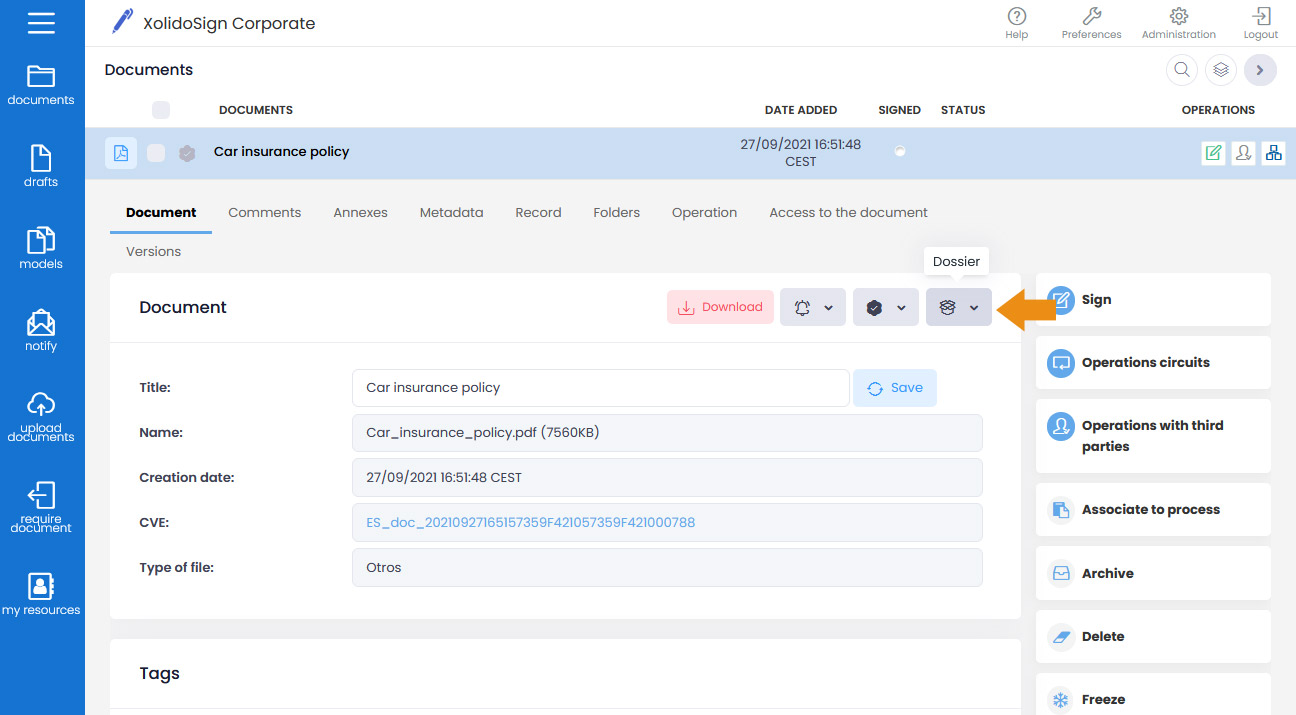The width and height of the screenshot is (1296, 715).
Task: Switch to the Metadata tab
Action: (x=451, y=212)
